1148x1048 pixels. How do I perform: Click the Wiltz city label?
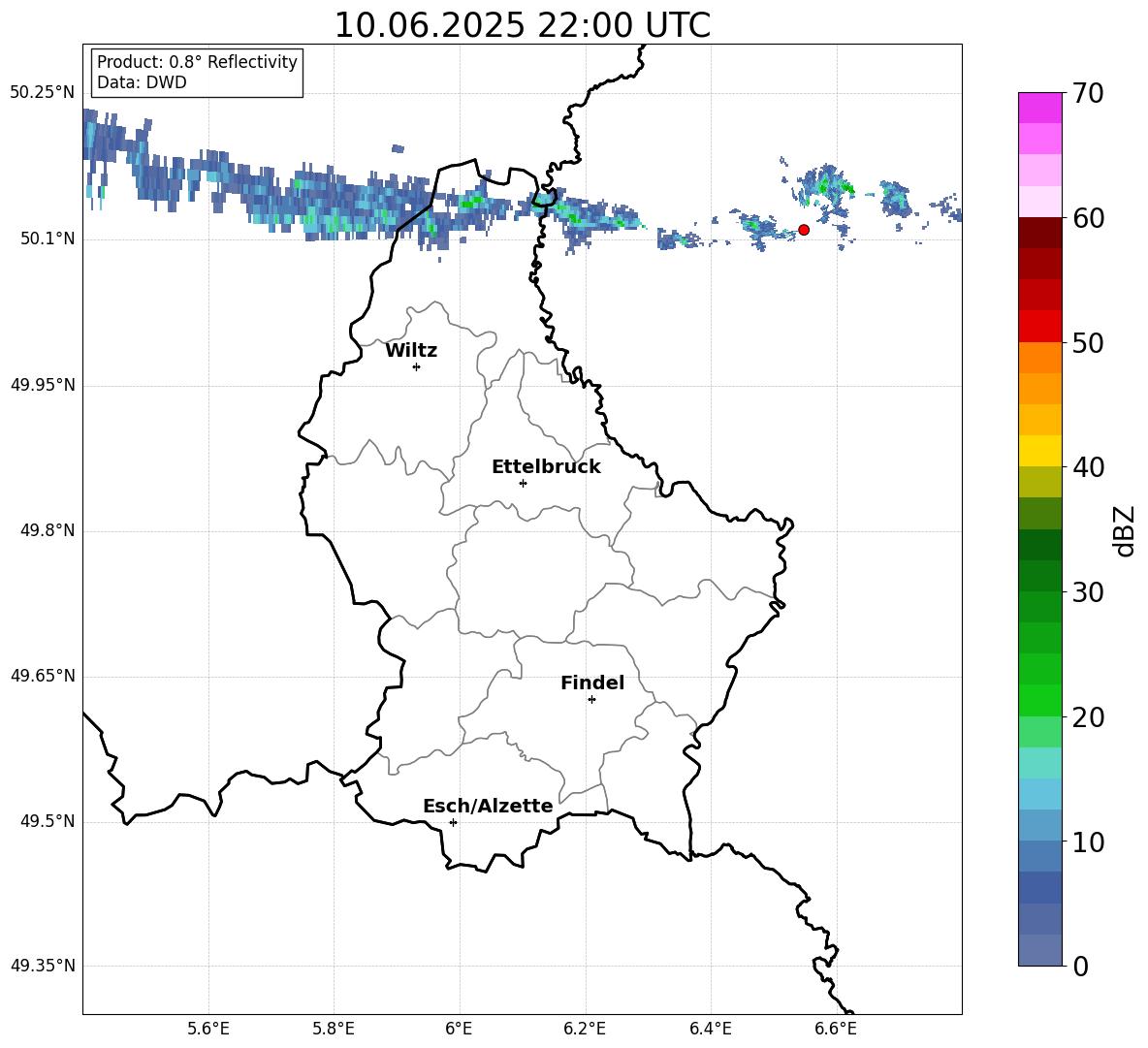pyautogui.click(x=411, y=351)
